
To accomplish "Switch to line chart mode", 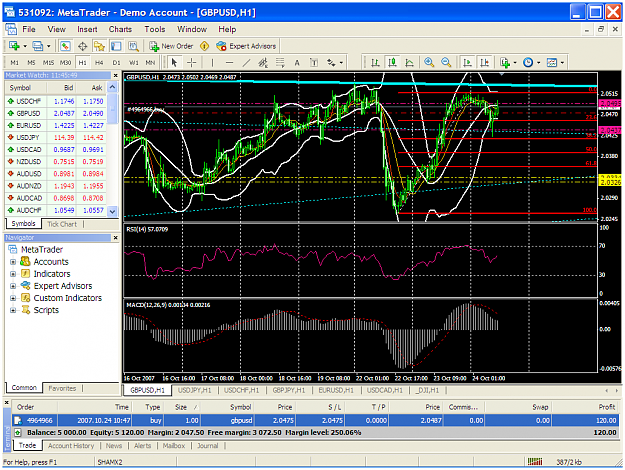I will pyautogui.click(x=409, y=63).
